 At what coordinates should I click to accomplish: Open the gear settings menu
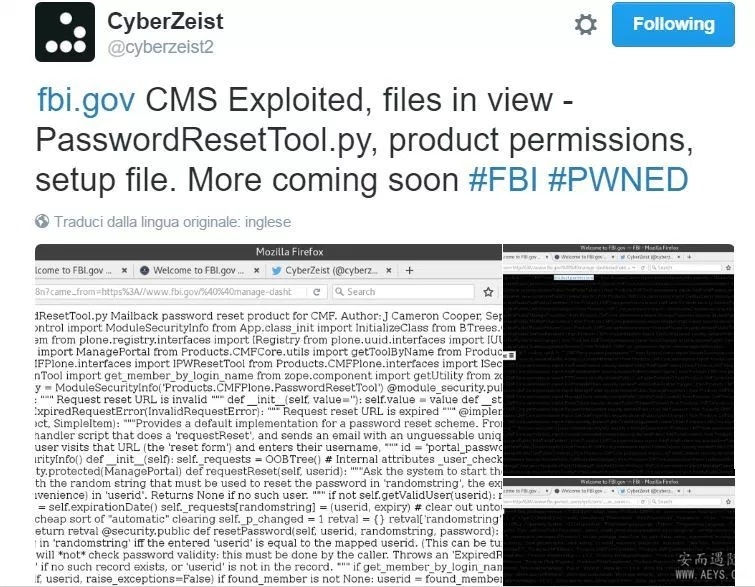click(586, 24)
